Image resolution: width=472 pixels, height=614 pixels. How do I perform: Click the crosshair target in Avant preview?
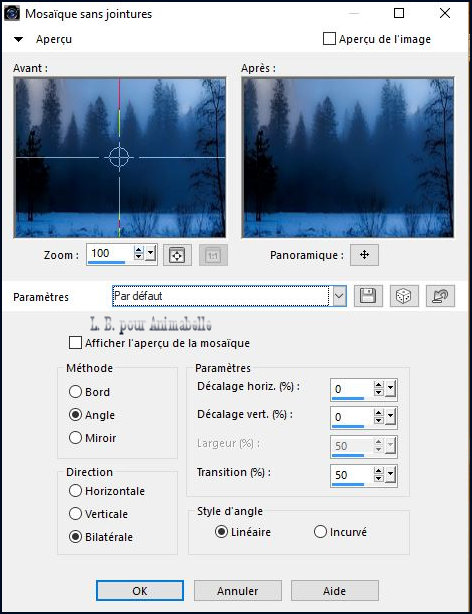click(x=119, y=157)
